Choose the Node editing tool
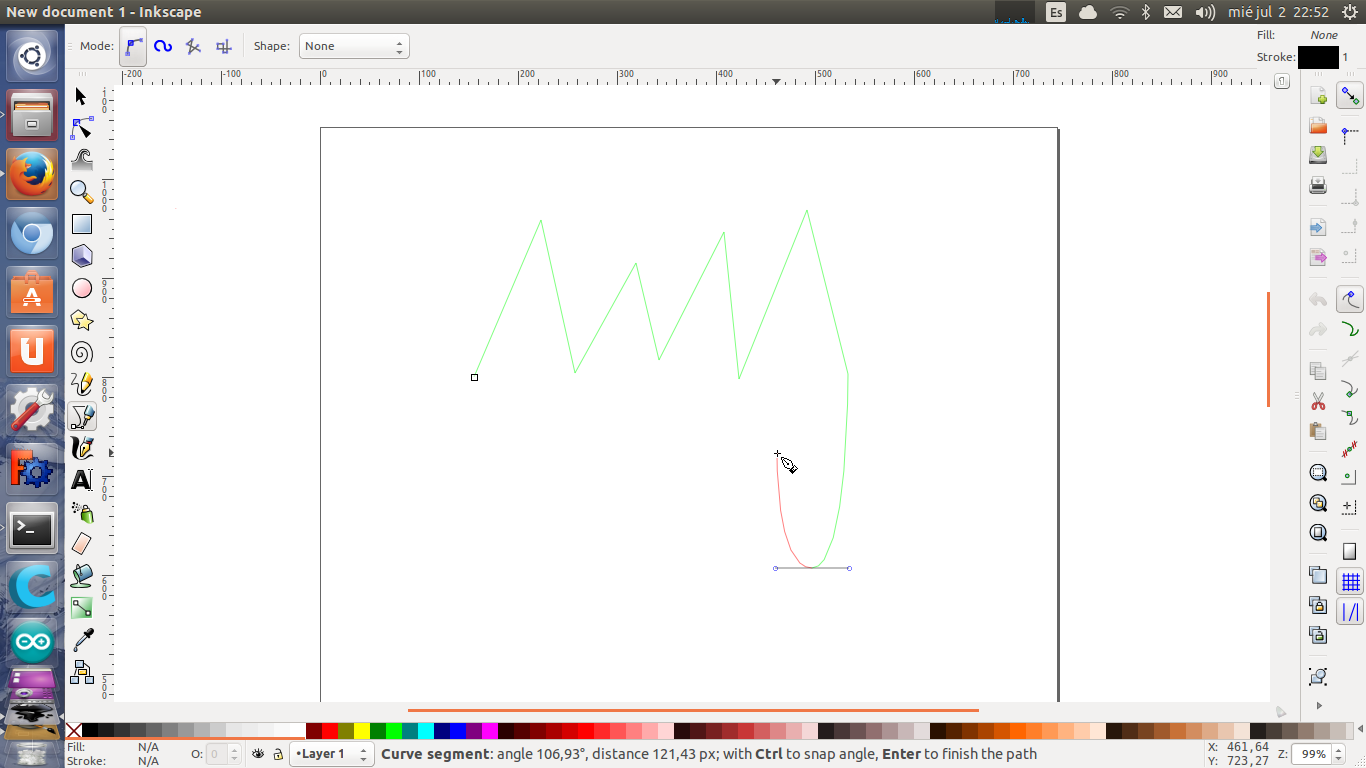Viewport: 1366px width, 768px height. click(81, 129)
